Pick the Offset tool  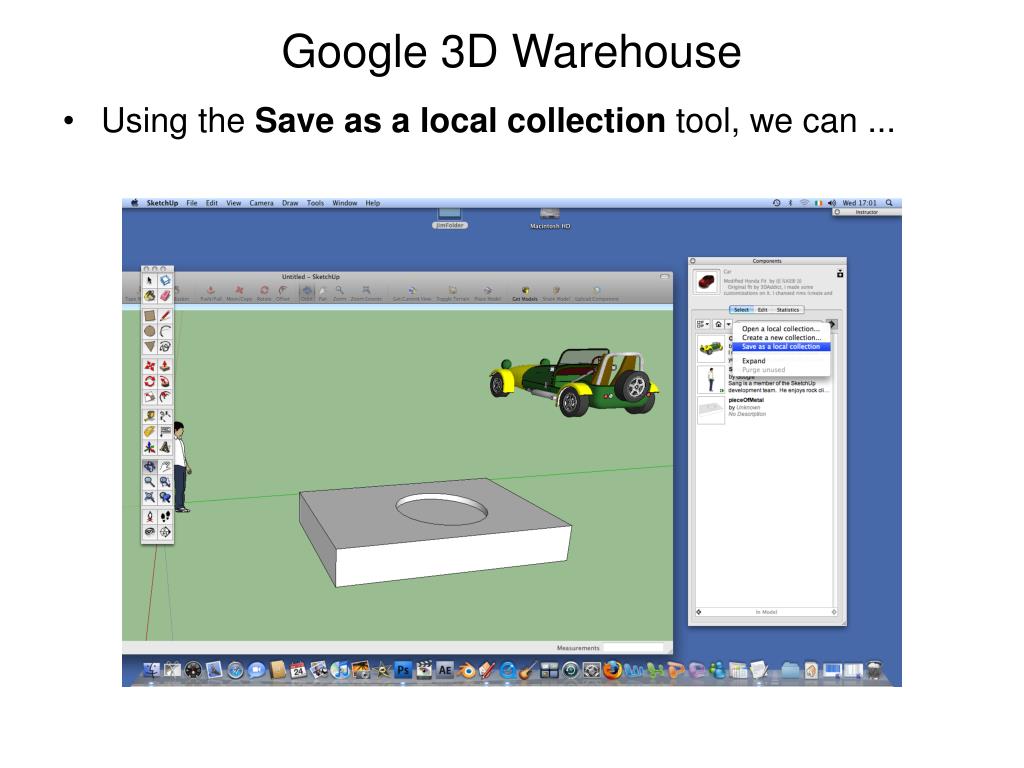(x=165, y=397)
